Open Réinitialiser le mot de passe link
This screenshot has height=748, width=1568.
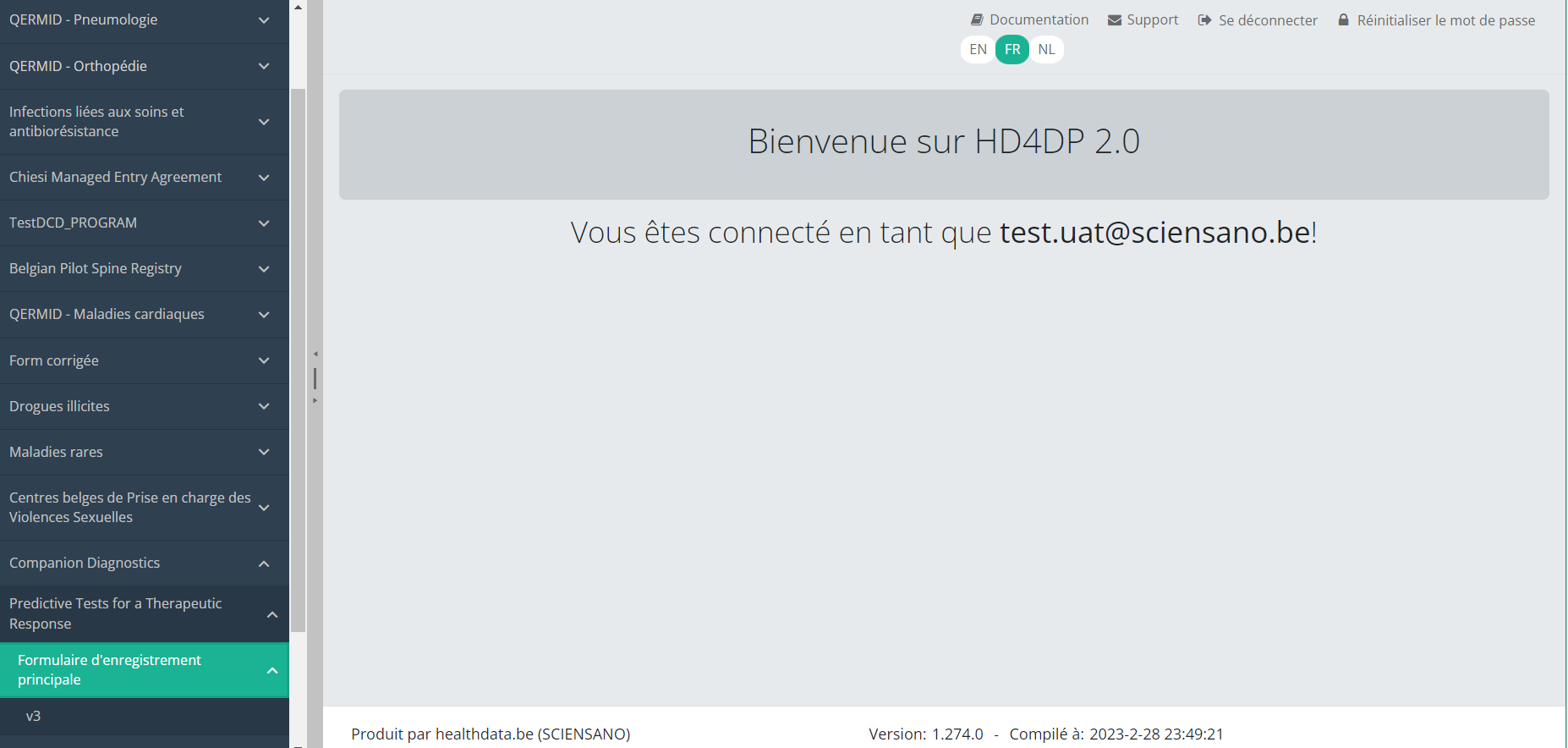[1445, 19]
